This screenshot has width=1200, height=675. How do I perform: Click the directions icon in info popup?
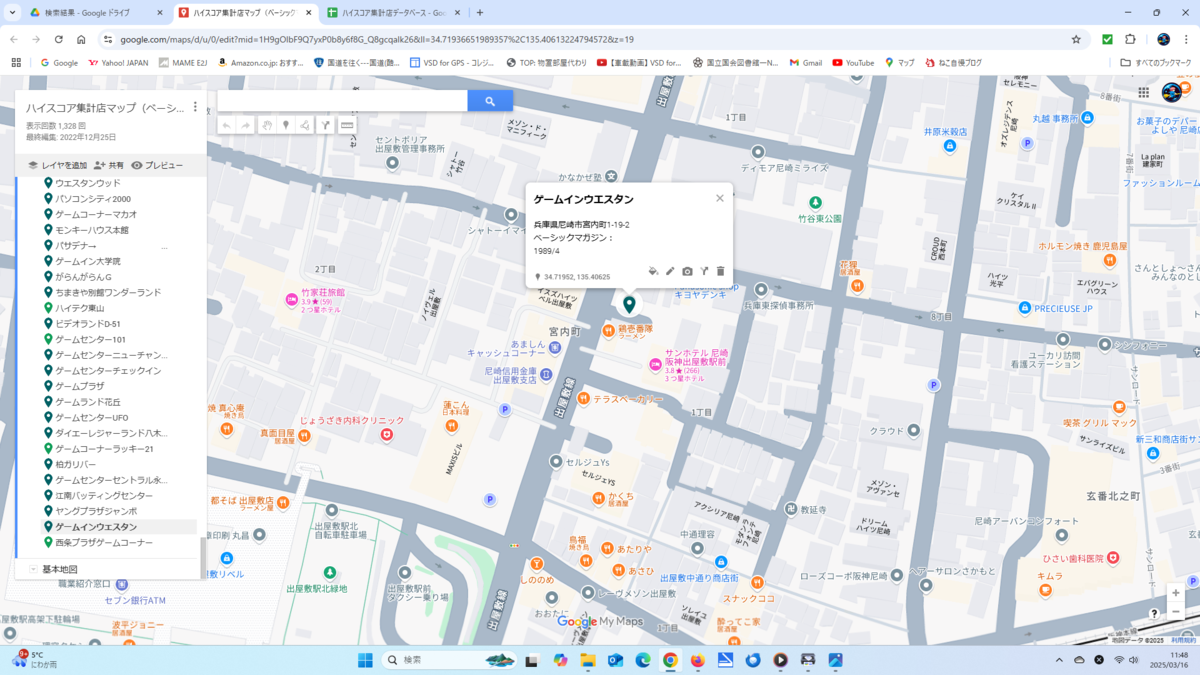704,271
